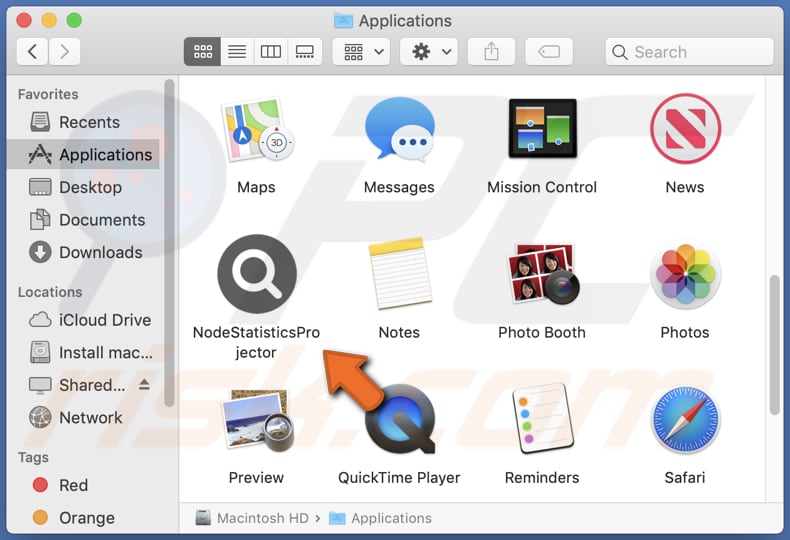Switch to icon view

point(203,51)
